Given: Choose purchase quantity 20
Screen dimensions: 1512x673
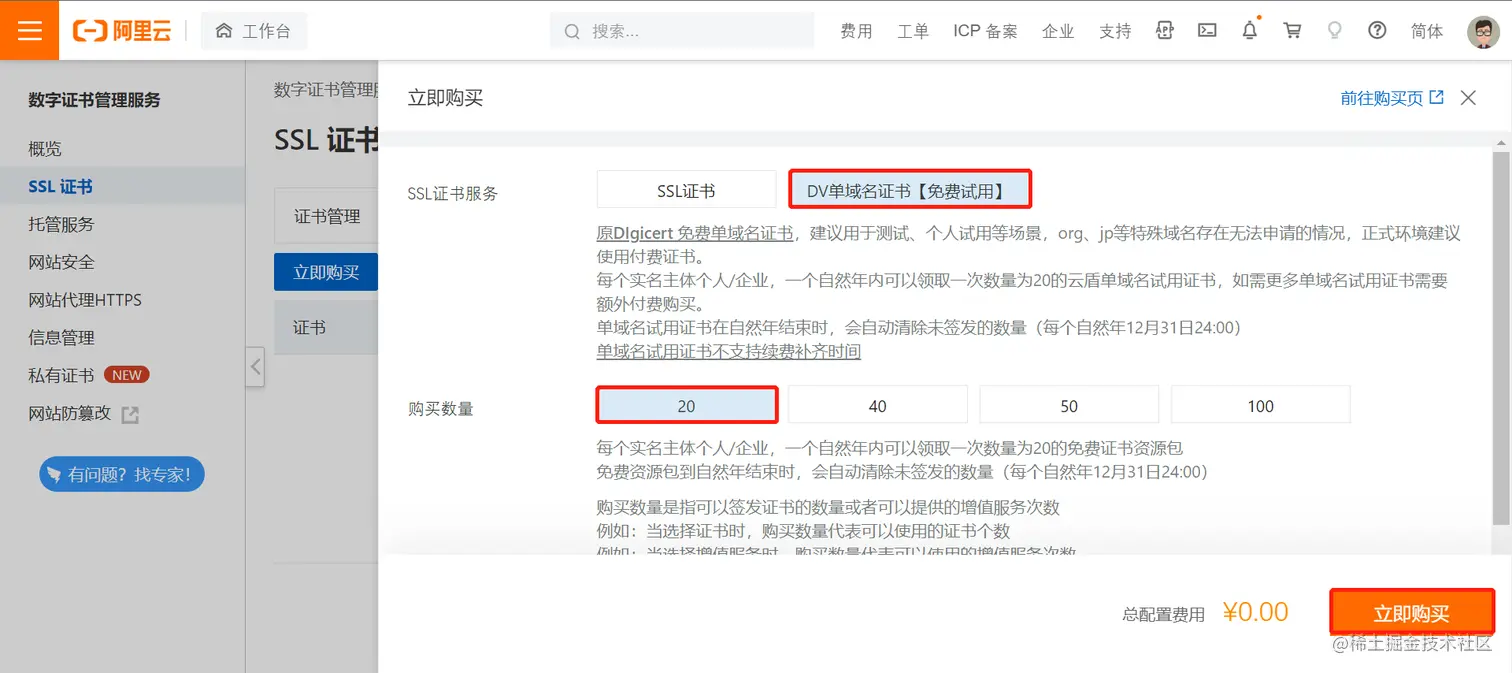Looking at the screenshot, I should 687,406.
